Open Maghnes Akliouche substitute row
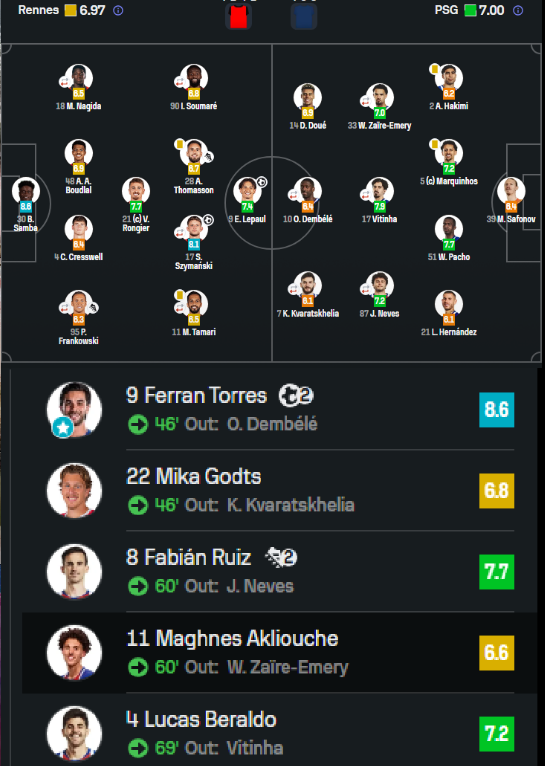This screenshot has width=545, height=766. 279,652
